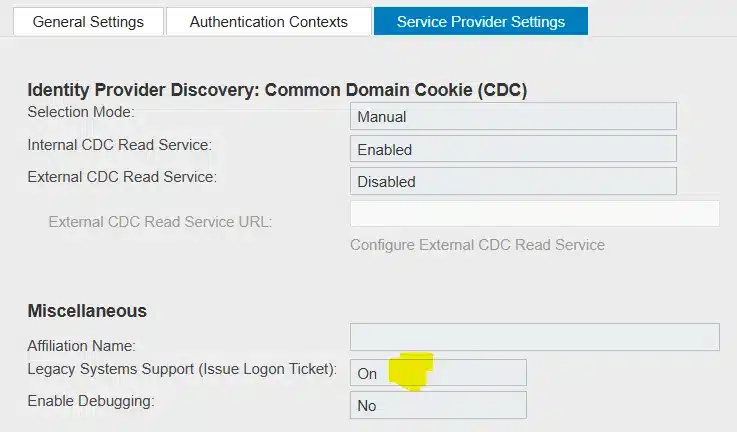Click the External CDC Read Service URL input
Image resolution: width=737 pixels, height=432 pixels.
click(x=534, y=214)
